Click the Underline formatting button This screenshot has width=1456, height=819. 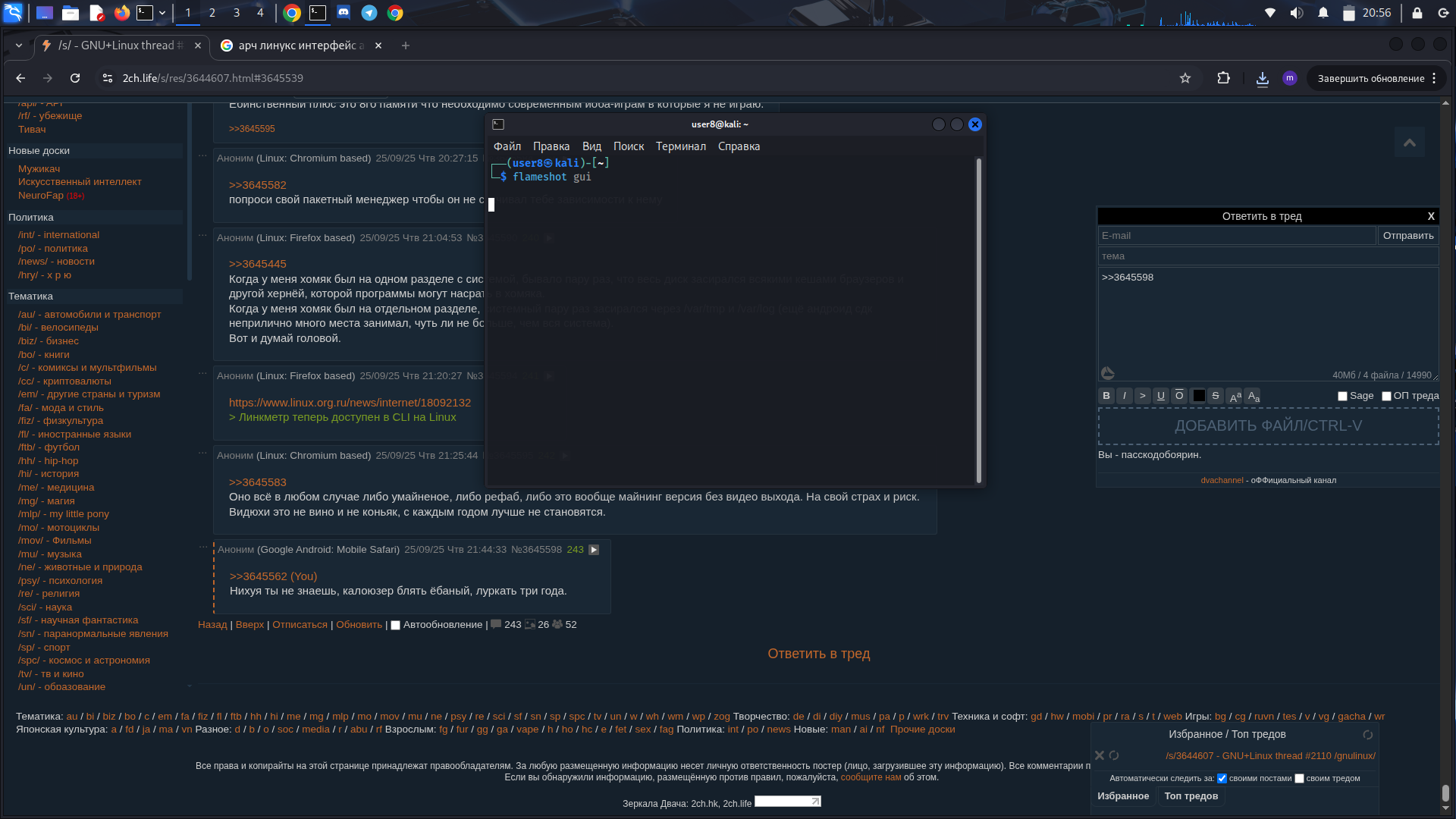(1161, 396)
